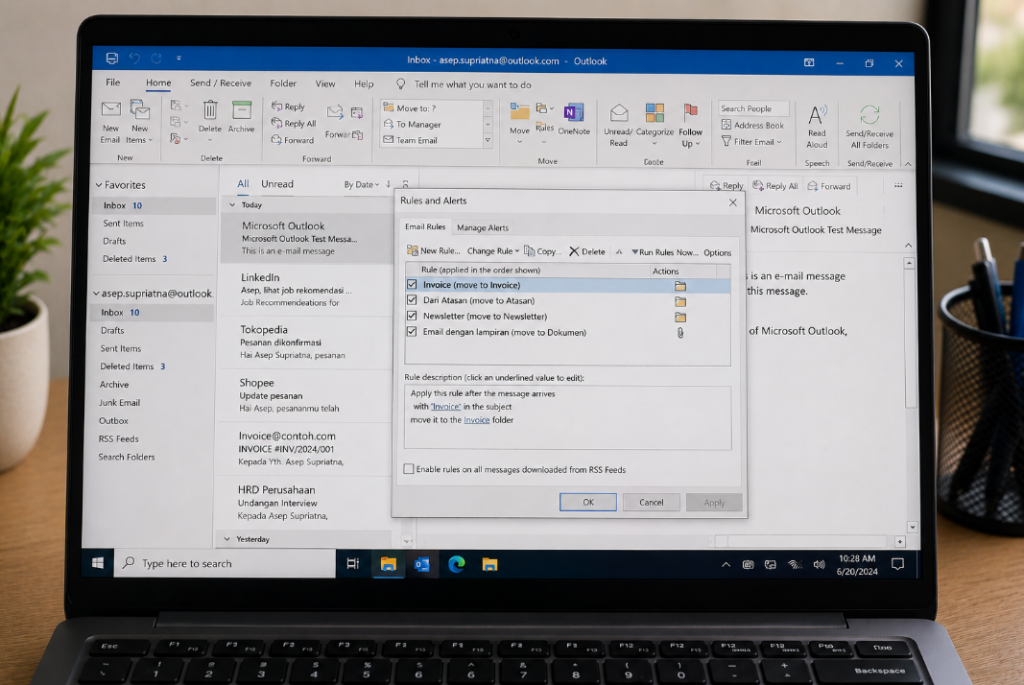Click the Type here to search box

pyautogui.click(x=225, y=564)
